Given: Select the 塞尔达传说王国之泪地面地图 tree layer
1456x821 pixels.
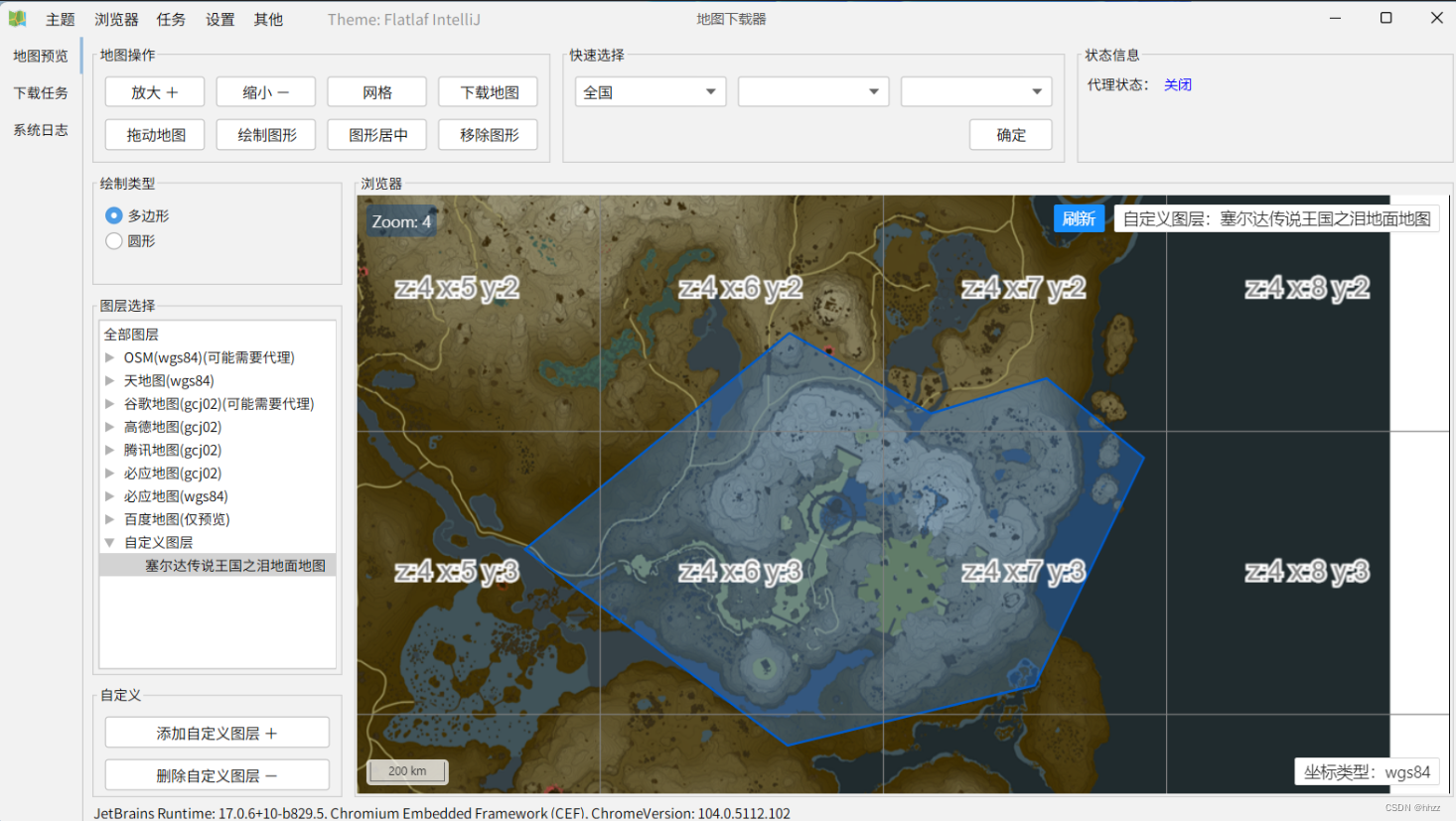Looking at the screenshot, I should 218,566.
